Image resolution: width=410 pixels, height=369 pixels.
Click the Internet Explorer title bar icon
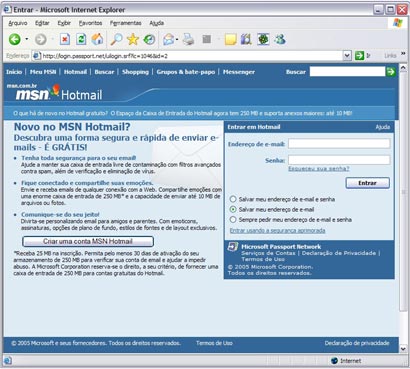click(8, 10)
